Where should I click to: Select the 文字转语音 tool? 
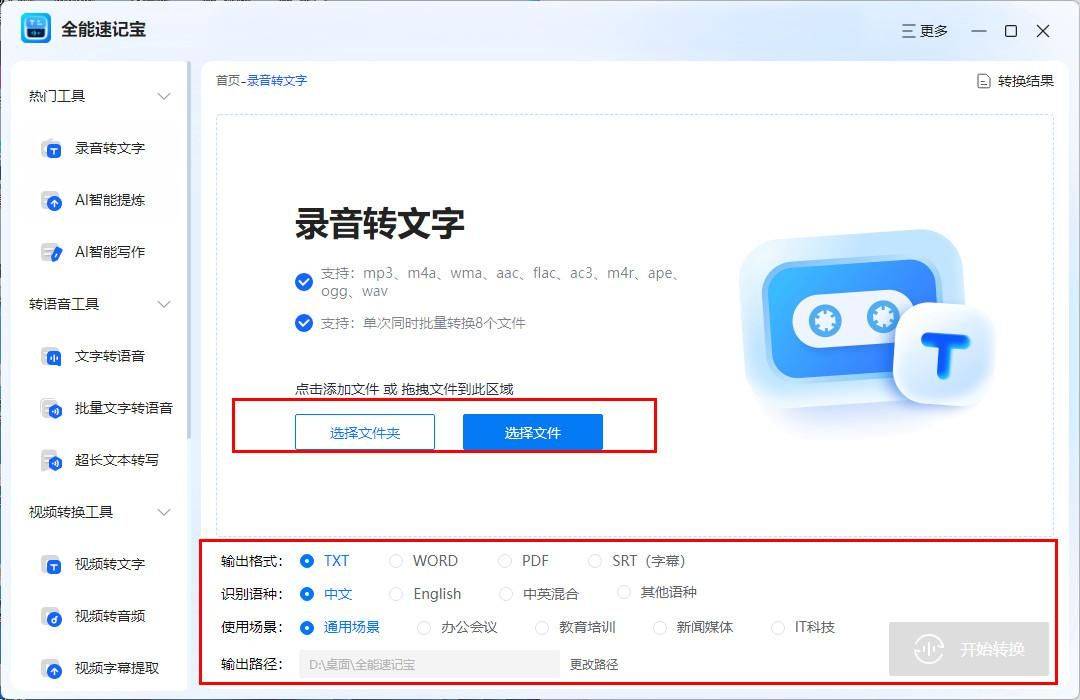(x=99, y=357)
